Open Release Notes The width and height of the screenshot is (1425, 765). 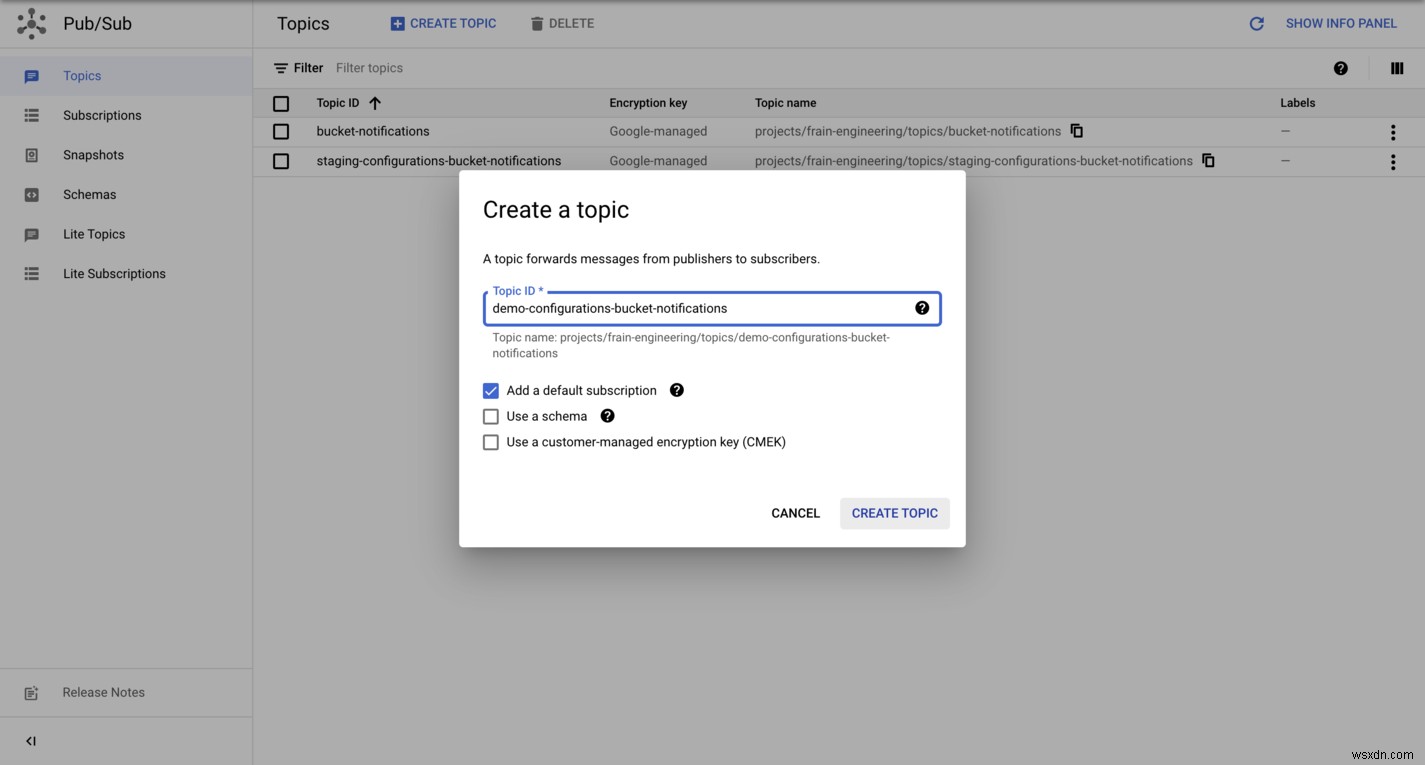tap(102, 691)
